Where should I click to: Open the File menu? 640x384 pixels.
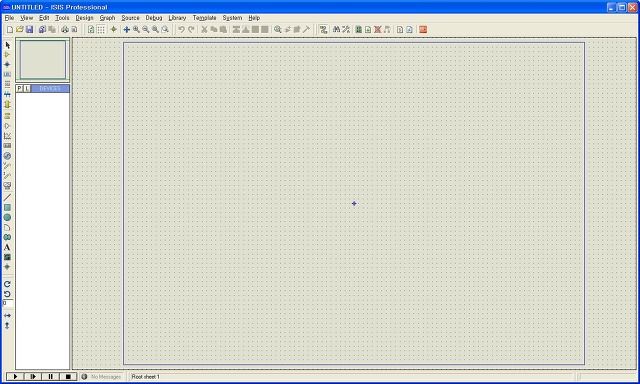(9, 18)
